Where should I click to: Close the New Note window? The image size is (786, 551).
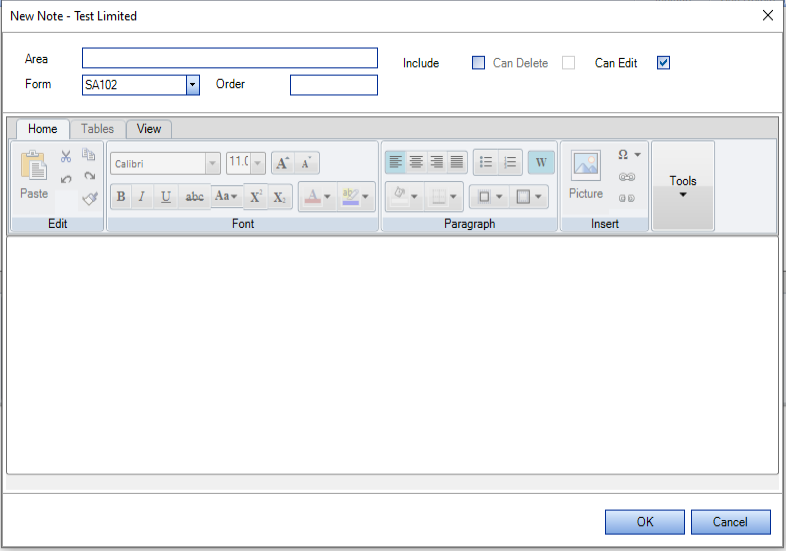(x=767, y=16)
